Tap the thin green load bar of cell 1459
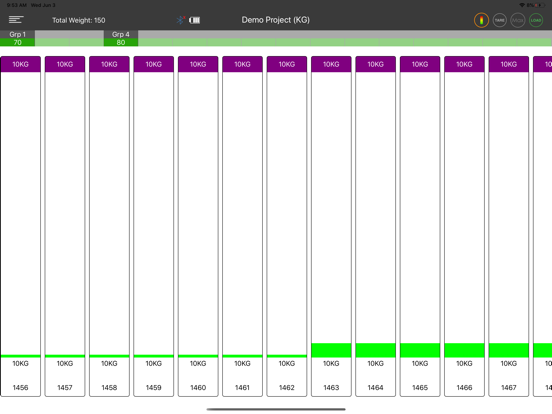This screenshot has width=552, height=414. (x=153, y=356)
